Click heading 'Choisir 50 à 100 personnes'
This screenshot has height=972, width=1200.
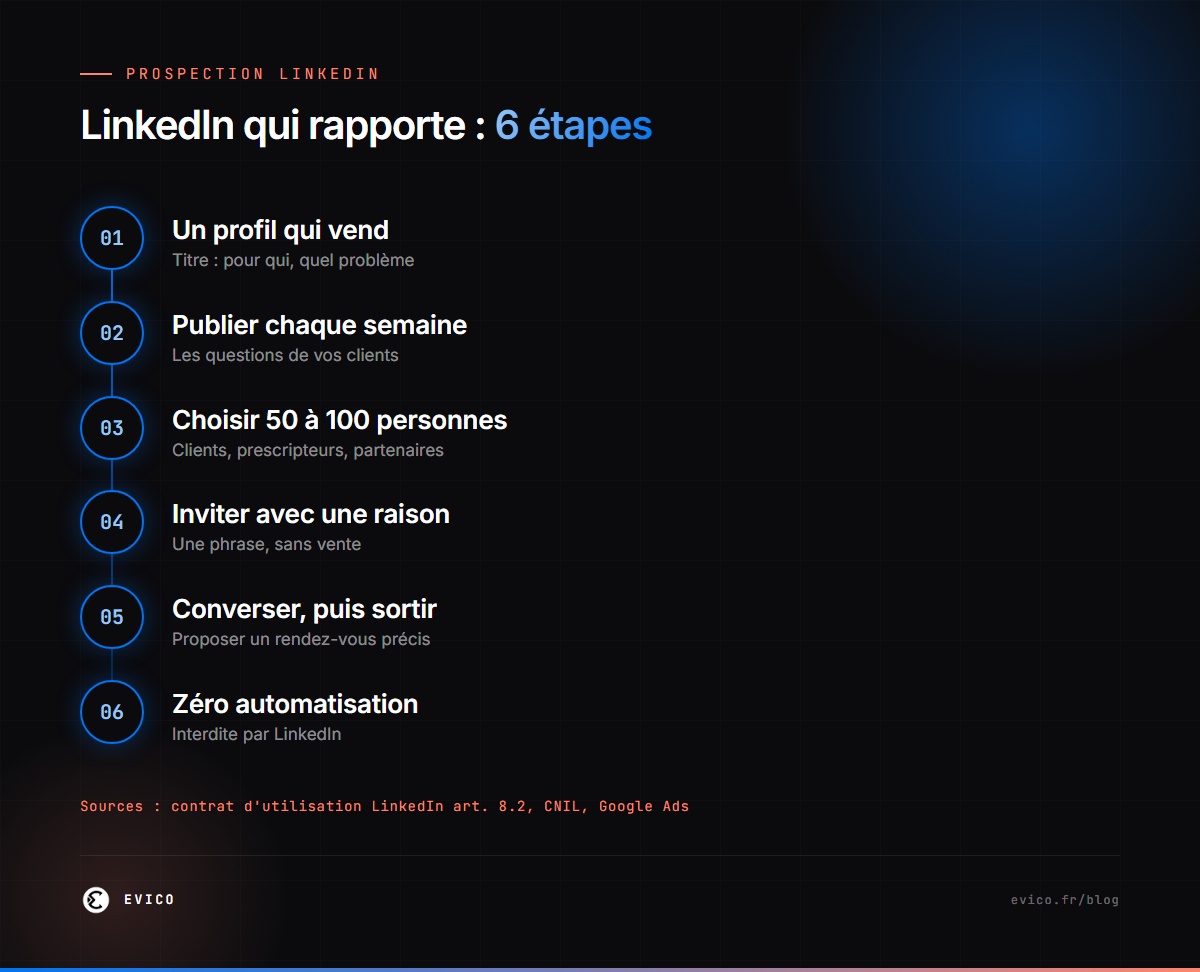(x=339, y=420)
